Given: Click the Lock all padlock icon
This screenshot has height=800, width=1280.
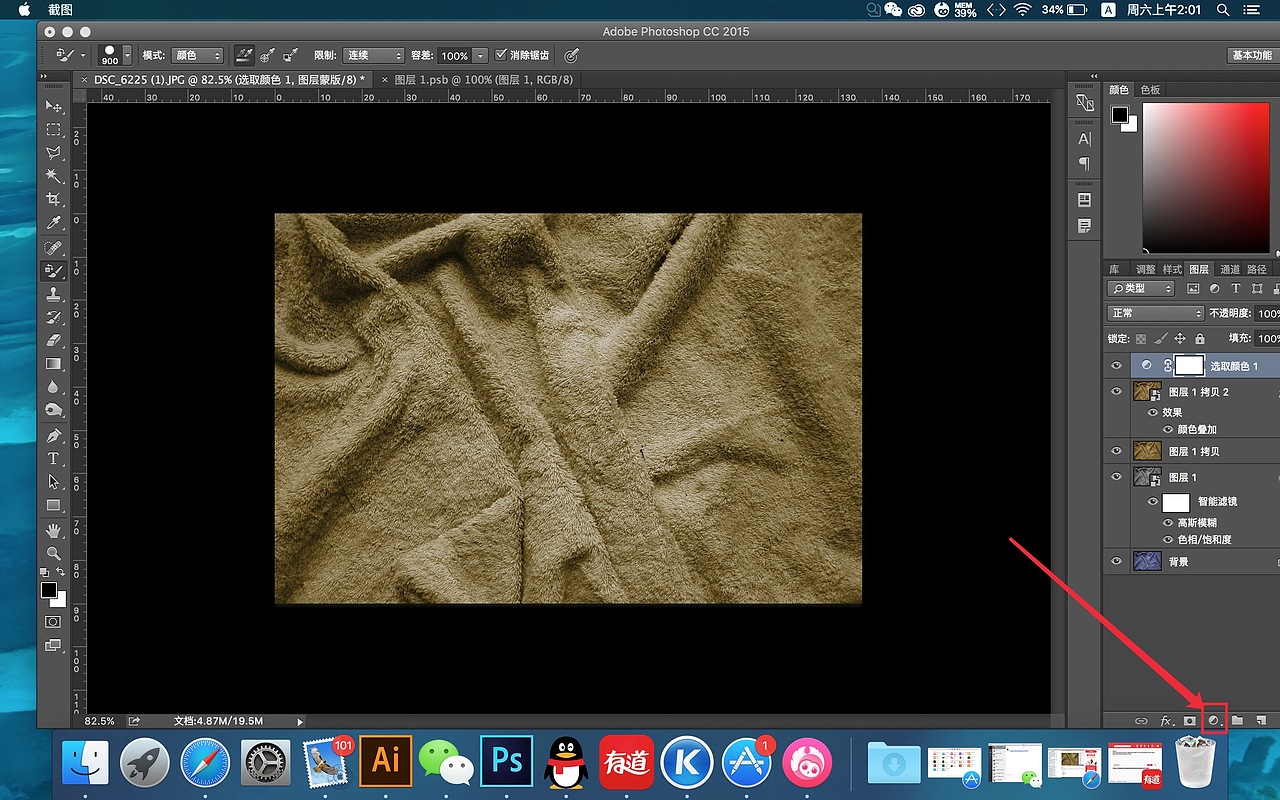Looking at the screenshot, I should coord(1199,339).
